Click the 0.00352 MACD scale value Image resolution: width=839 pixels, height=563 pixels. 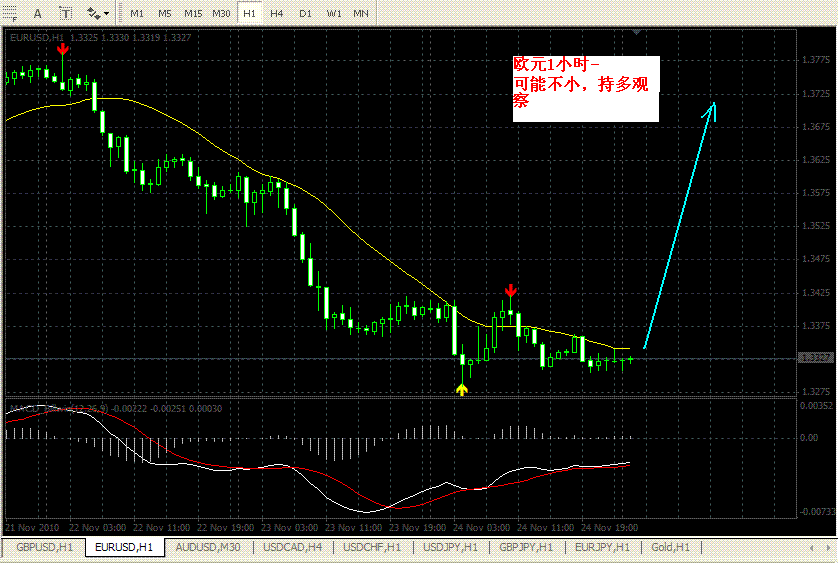click(x=817, y=406)
